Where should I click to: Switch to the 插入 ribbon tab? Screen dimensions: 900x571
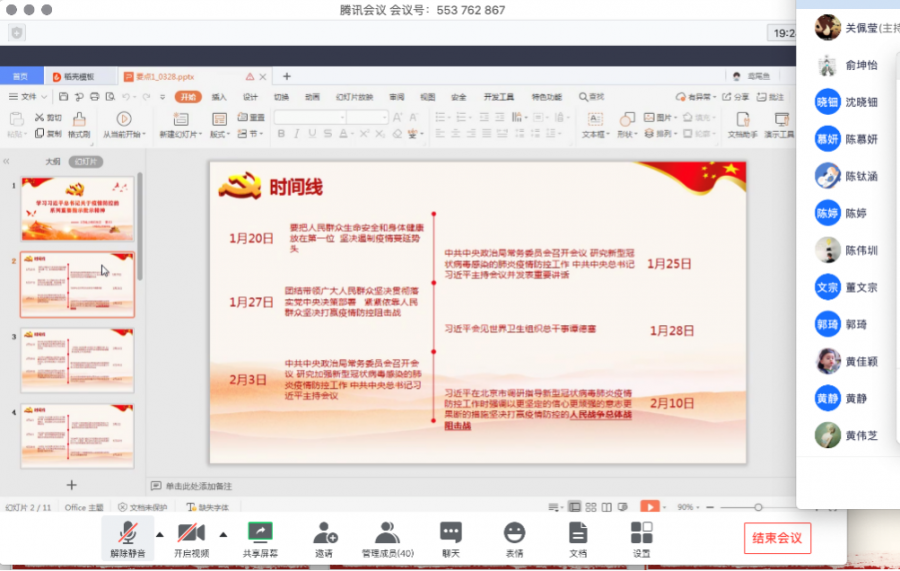[219, 97]
